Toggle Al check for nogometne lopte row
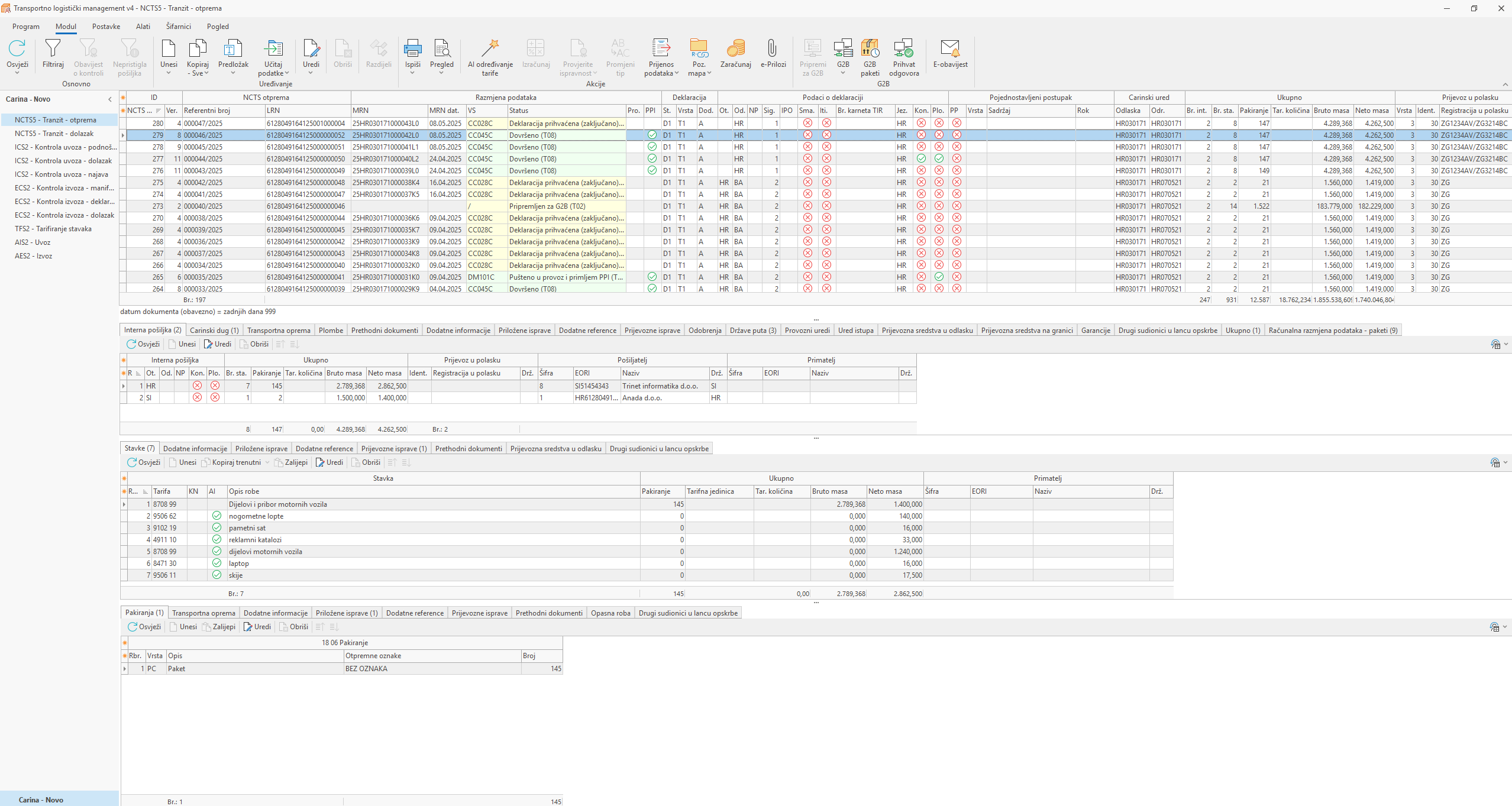The height and width of the screenshot is (806, 1512). coord(217,516)
